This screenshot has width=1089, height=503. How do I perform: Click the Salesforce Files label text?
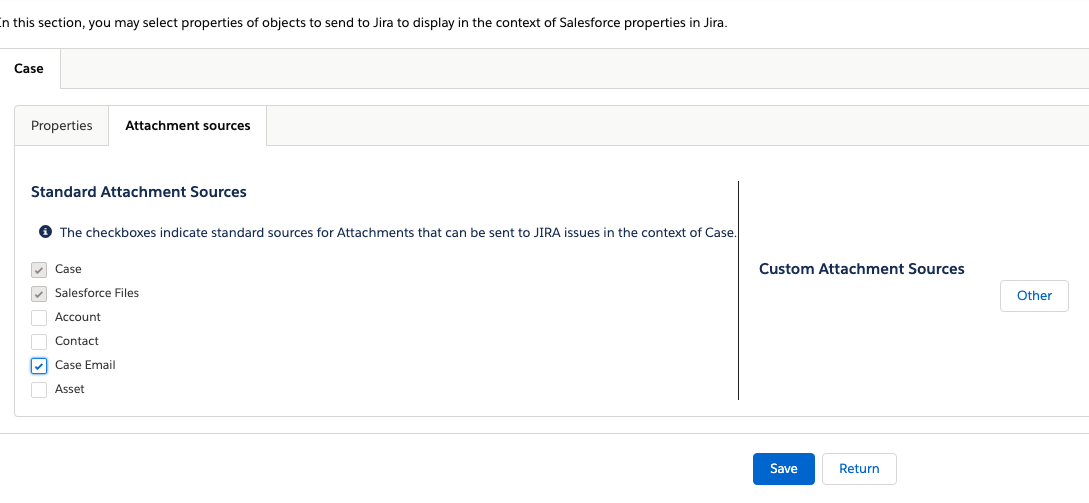[x=97, y=293]
